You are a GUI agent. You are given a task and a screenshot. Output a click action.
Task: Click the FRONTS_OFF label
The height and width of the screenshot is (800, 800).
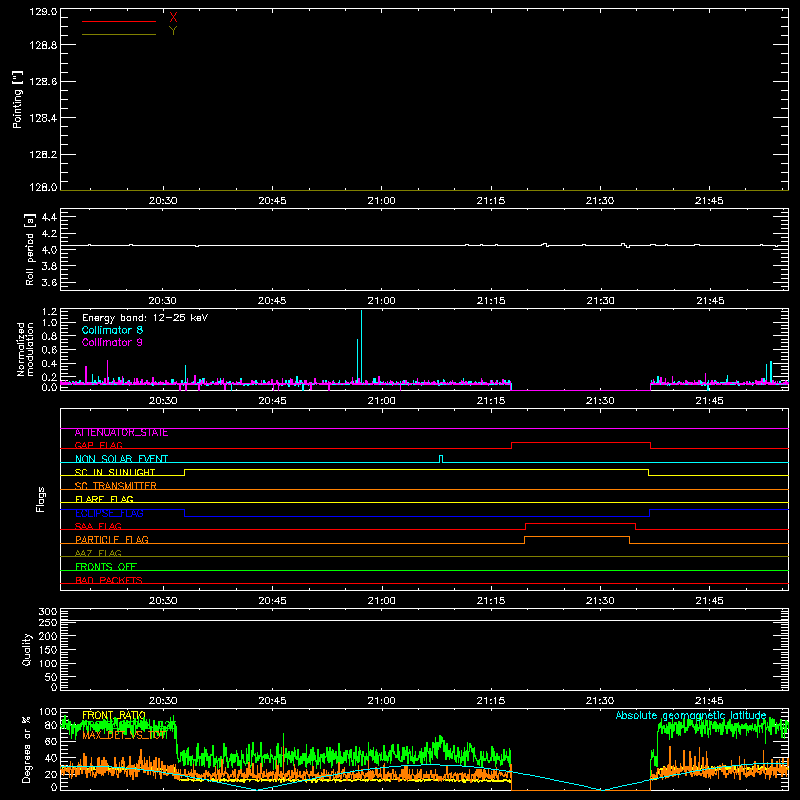106,567
